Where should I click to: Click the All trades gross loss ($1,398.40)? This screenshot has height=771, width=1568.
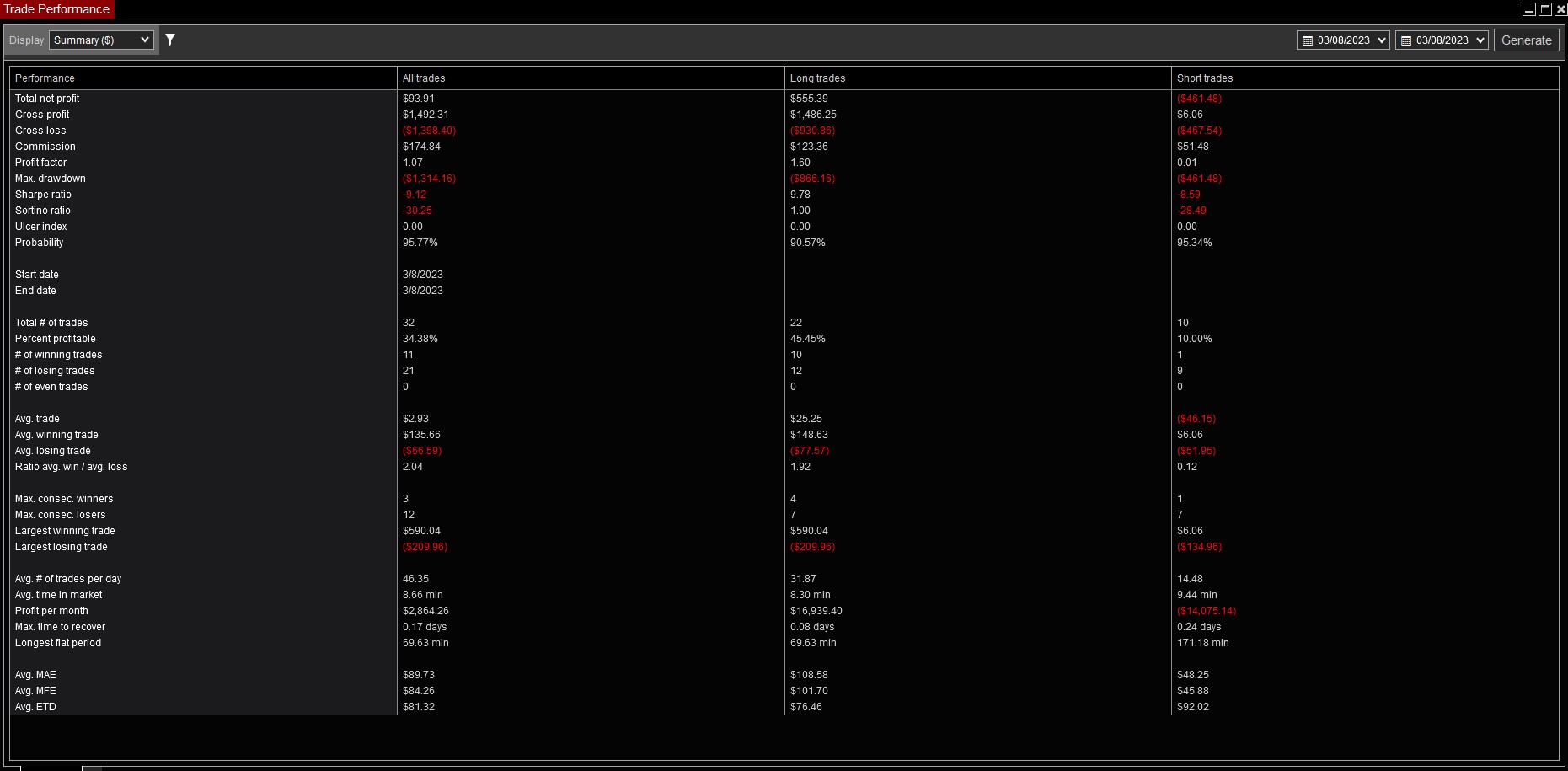click(x=429, y=131)
